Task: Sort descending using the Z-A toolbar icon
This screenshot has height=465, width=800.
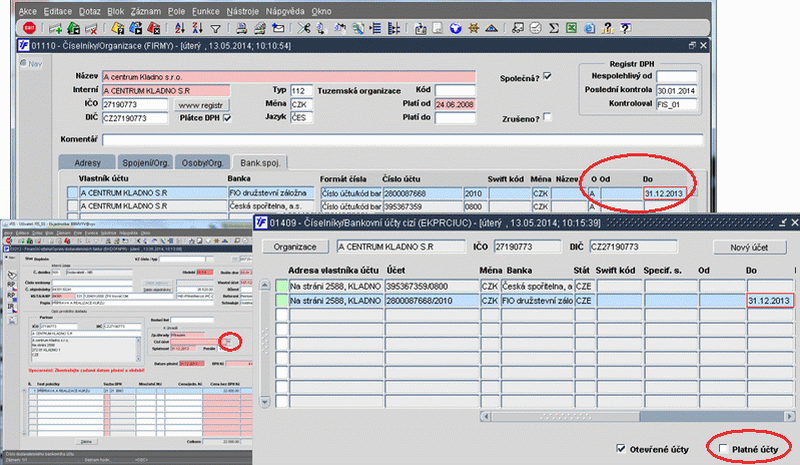Action: tap(198, 29)
